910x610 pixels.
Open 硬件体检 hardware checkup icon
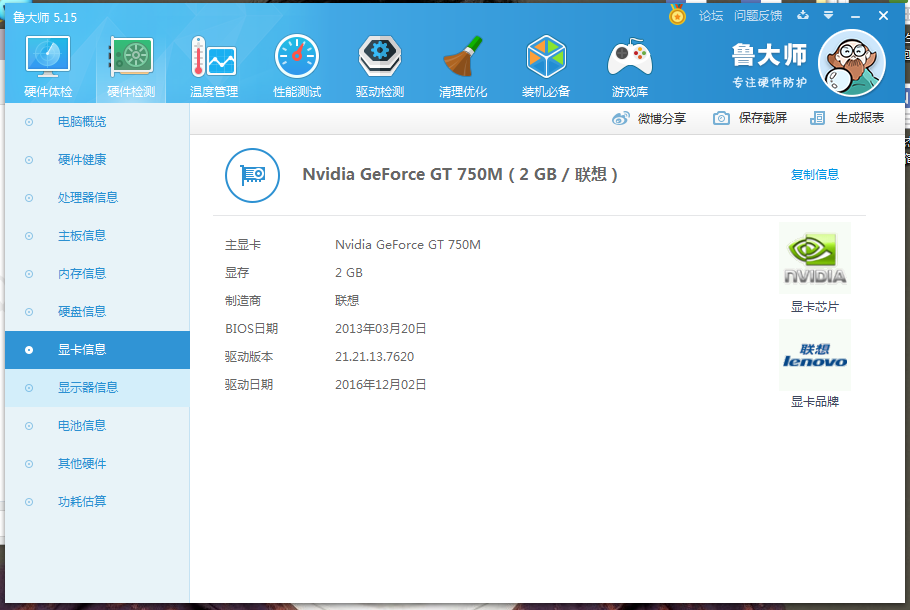[x=48, y=56]
